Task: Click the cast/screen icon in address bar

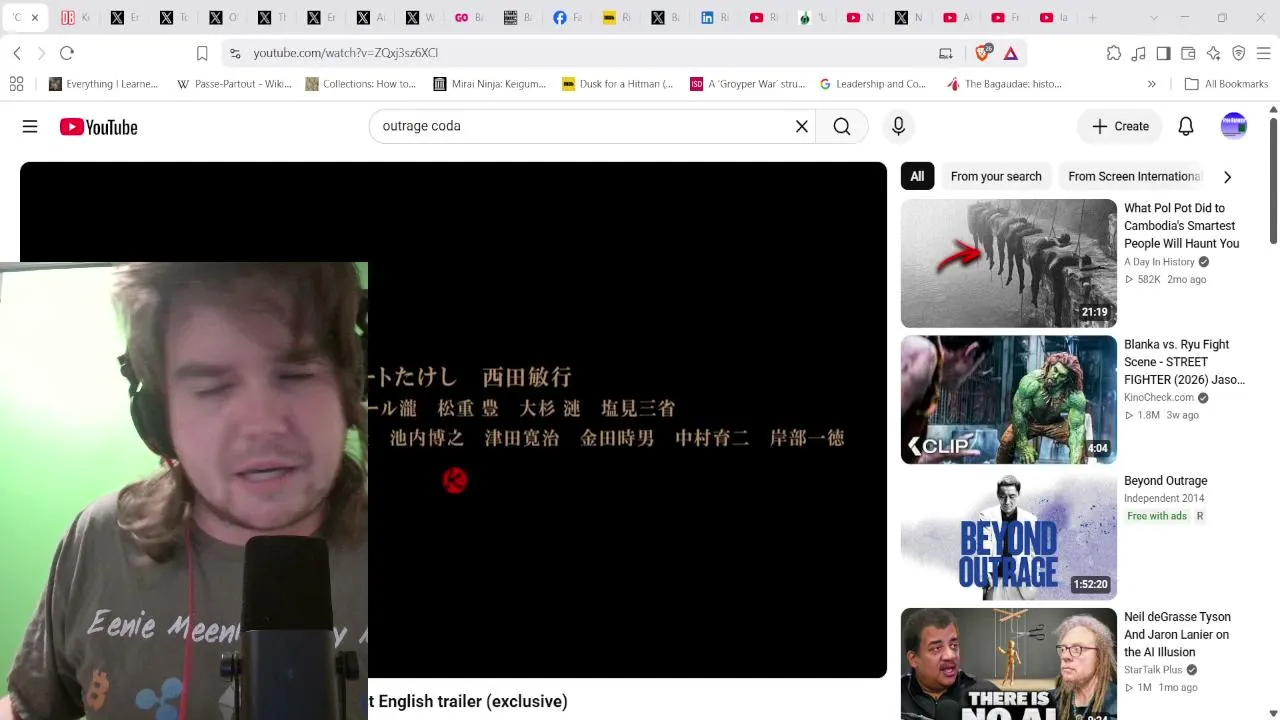Action: [x=946, y=53]
